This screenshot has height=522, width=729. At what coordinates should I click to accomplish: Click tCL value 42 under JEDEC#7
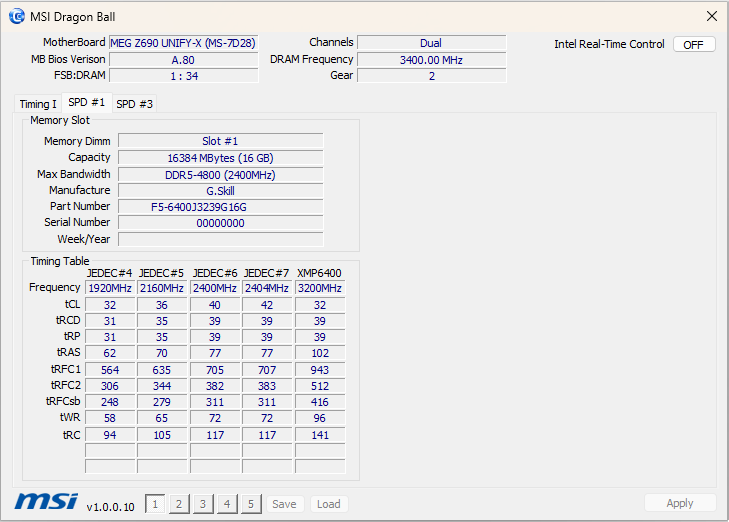(x=267, y=305)
